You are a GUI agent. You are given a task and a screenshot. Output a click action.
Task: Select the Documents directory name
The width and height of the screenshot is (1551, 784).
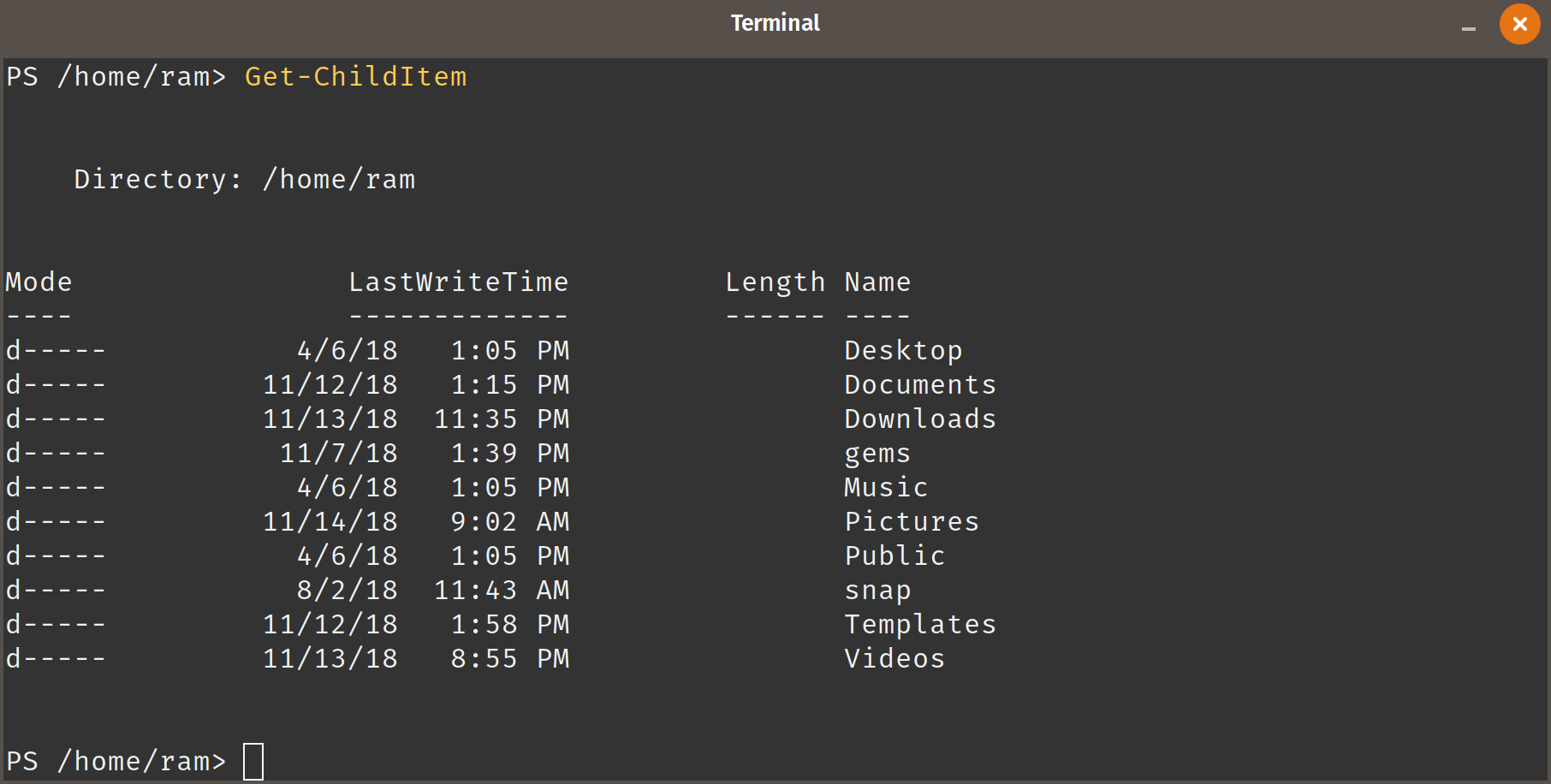[921, 385]
